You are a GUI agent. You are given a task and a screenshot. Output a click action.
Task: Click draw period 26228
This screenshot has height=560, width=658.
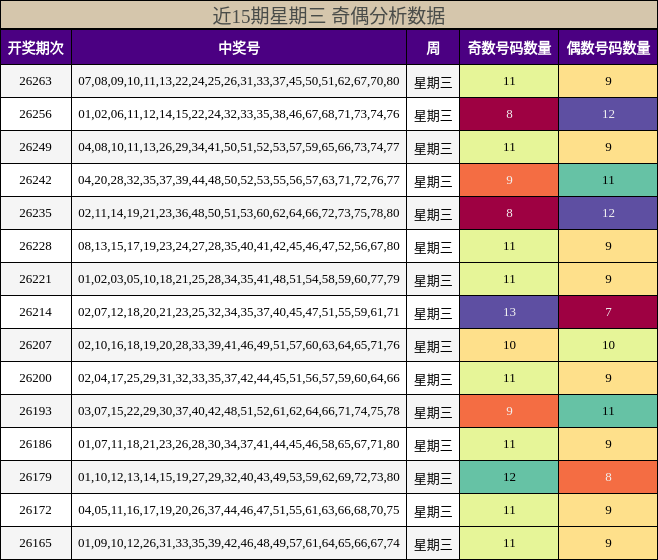(36, 246)
